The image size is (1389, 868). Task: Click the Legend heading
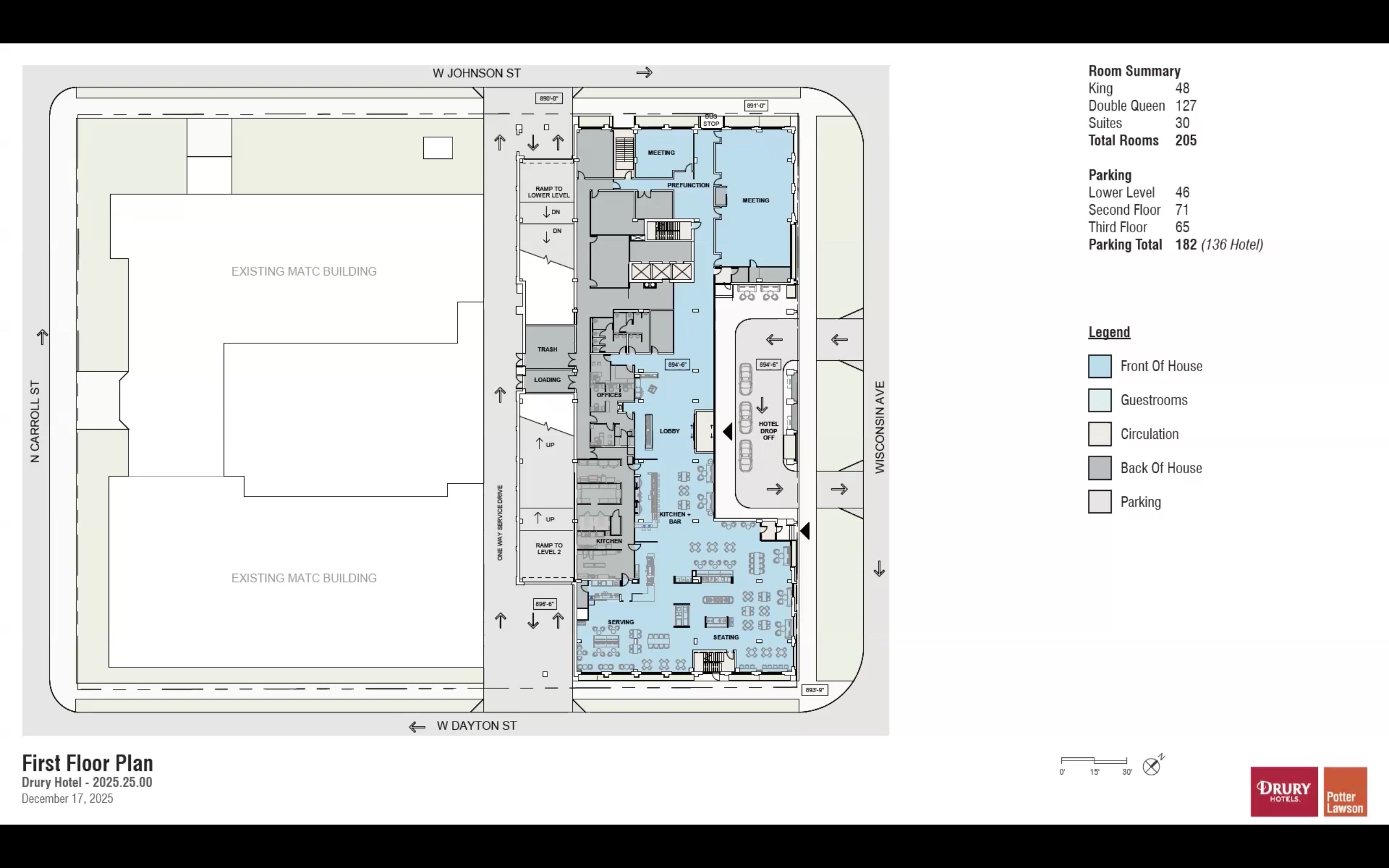1109,332
